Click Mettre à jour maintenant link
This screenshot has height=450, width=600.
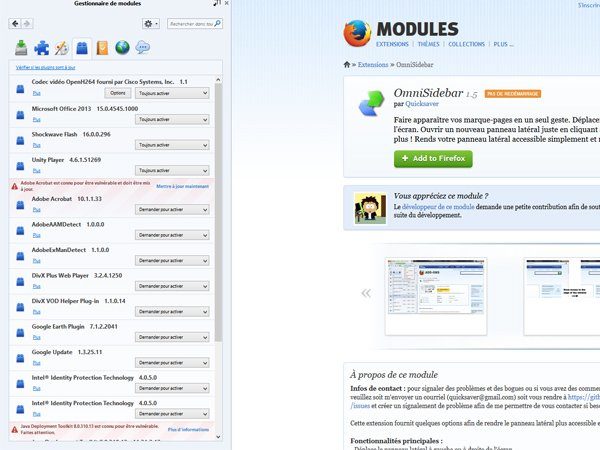point(183,186)
